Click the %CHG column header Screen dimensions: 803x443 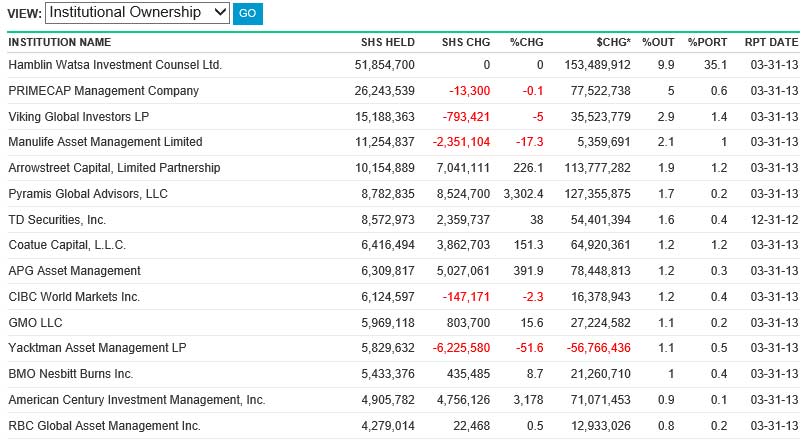tap(526, 43)
